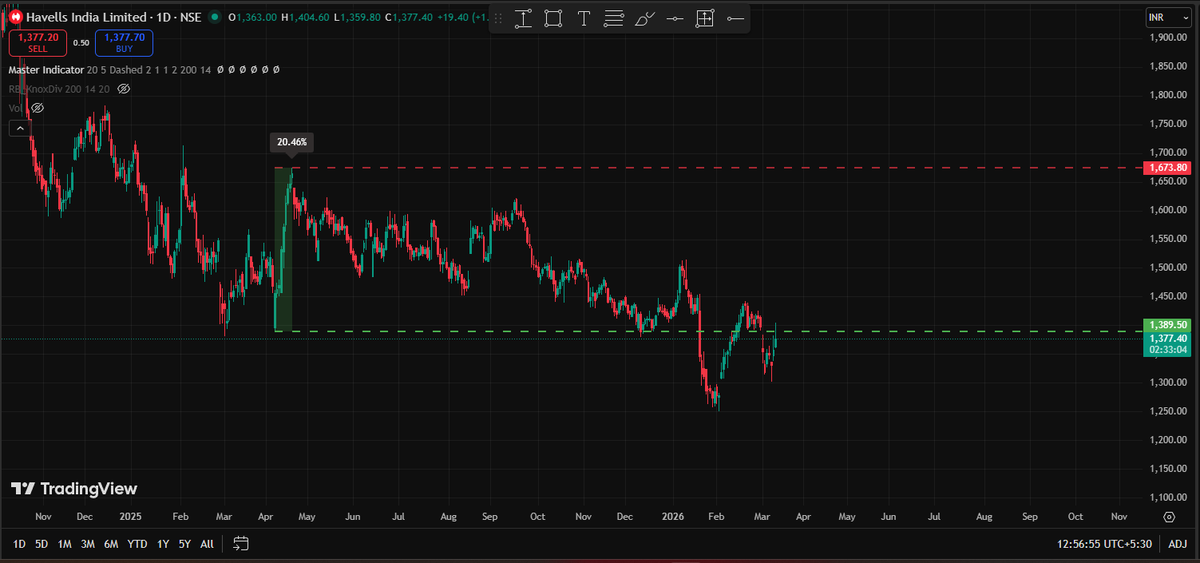Click the 1,500.00 price axis label

[x=1167, y=268]
